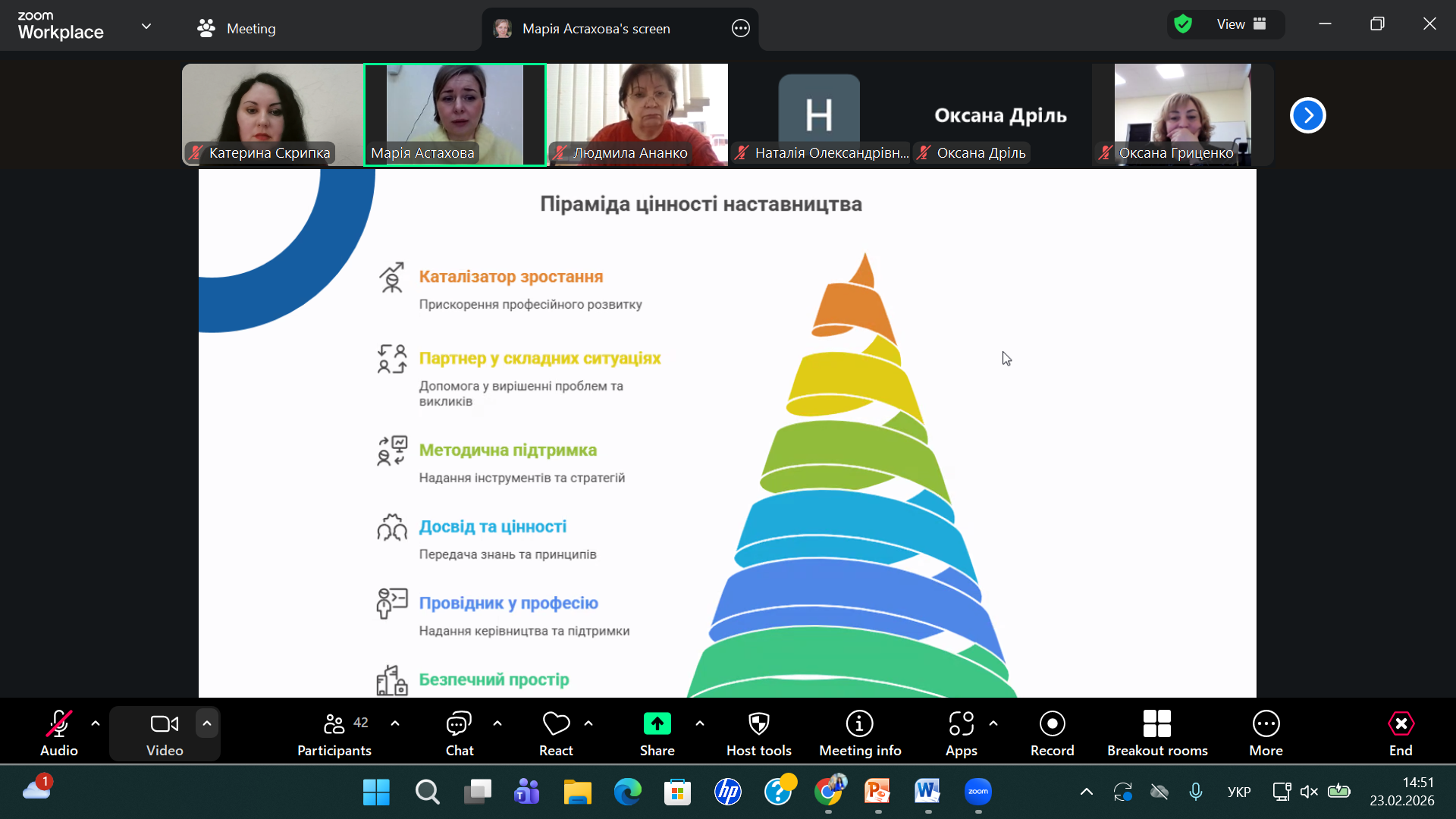The height and width of the screenshot is (819, 1456).
Task: Open the Meeting tab
Action: (236, 29)
